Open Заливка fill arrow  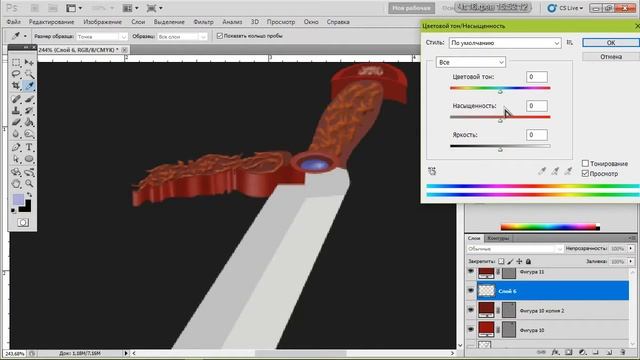coord(631,261)
